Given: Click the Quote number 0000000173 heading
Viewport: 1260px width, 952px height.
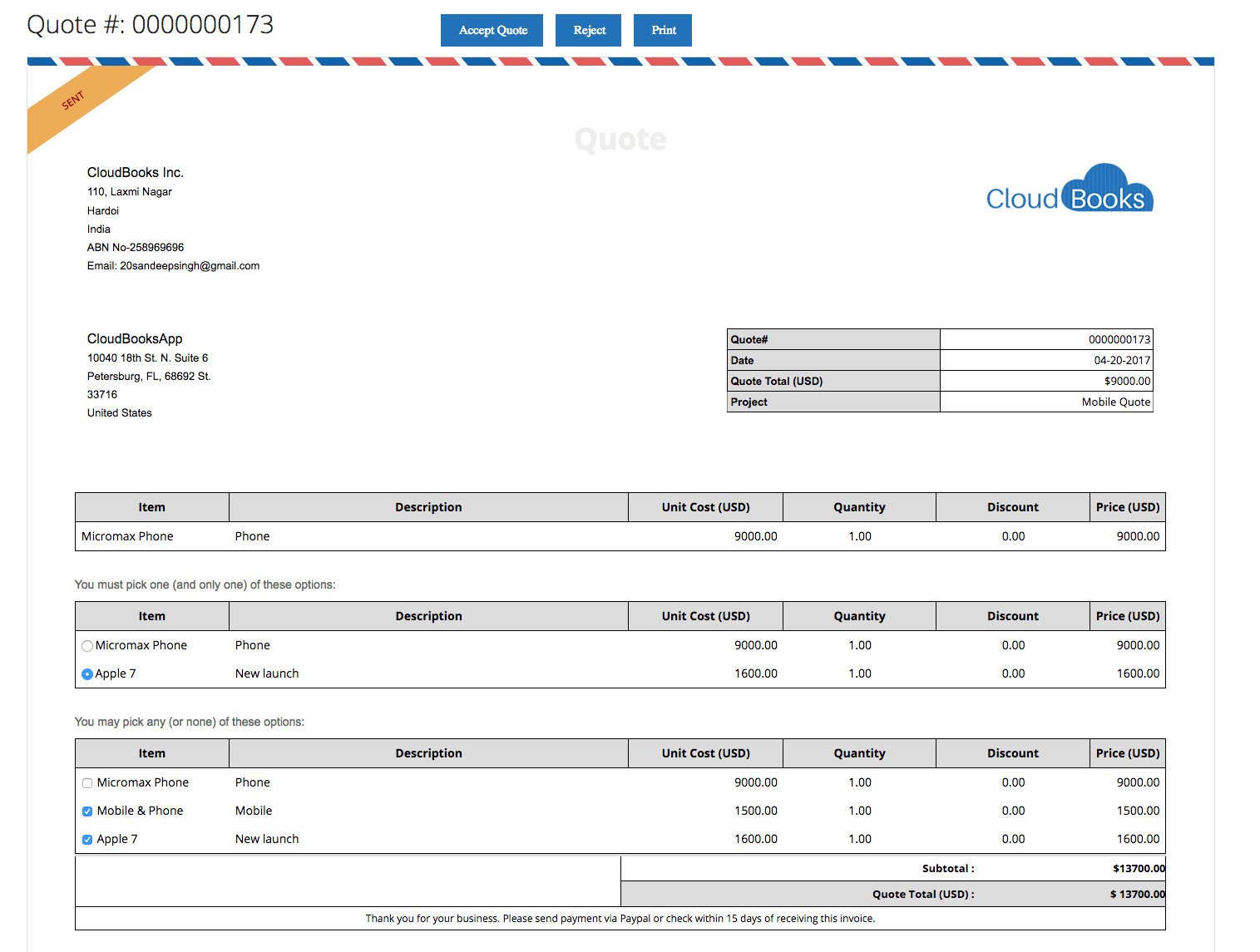Looking at the screenshot, I should click(151, 25).
